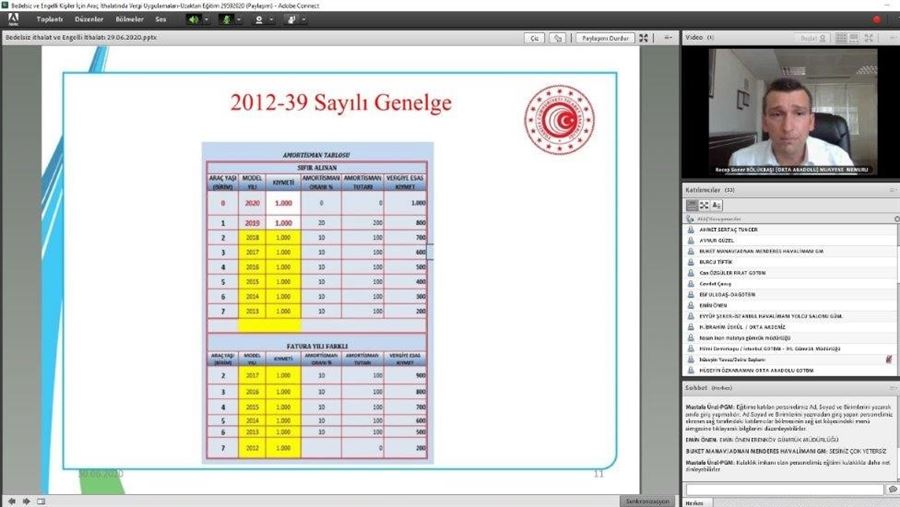Expand dropdown arrow beside raise hand icon

[x=304, y=19]
